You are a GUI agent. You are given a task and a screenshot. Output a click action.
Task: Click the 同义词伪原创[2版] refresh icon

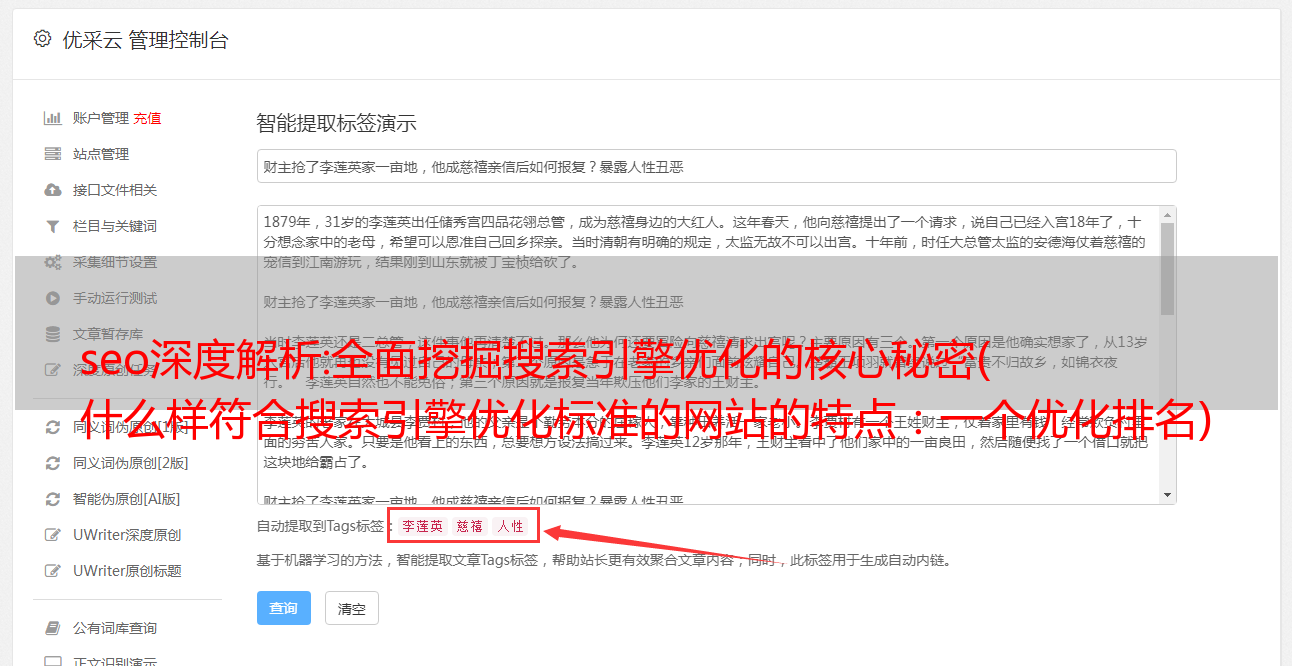53,463
